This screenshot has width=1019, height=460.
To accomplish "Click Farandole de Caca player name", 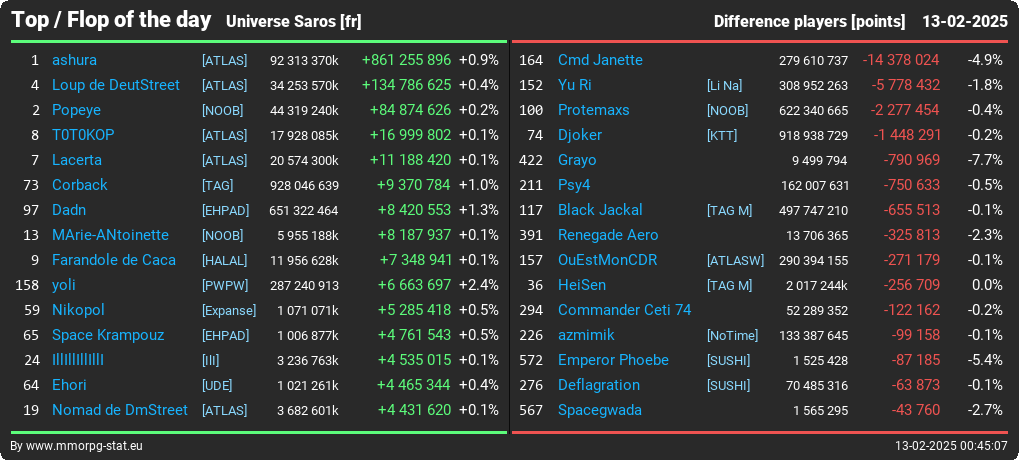I will point(114,260).
